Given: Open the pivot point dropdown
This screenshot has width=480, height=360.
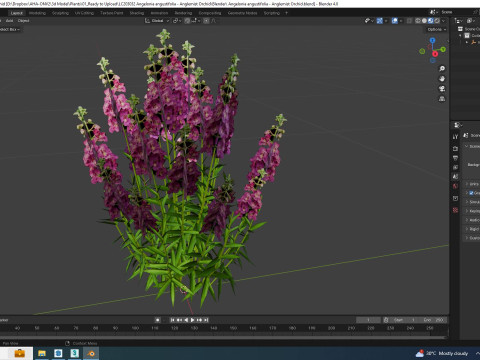Looking at the screenshot, I should tap(177, 21).
